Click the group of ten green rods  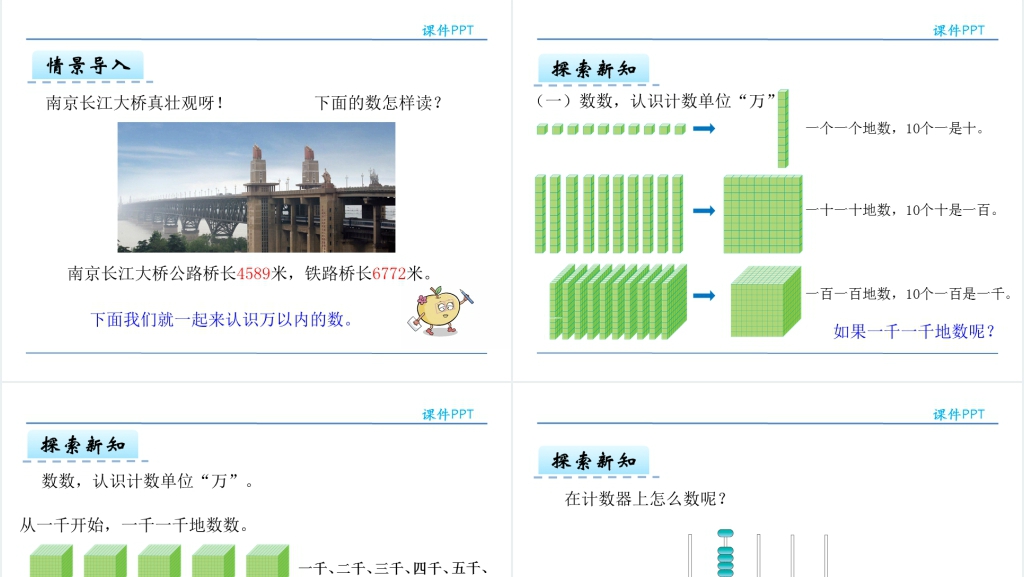click(609, 213)
